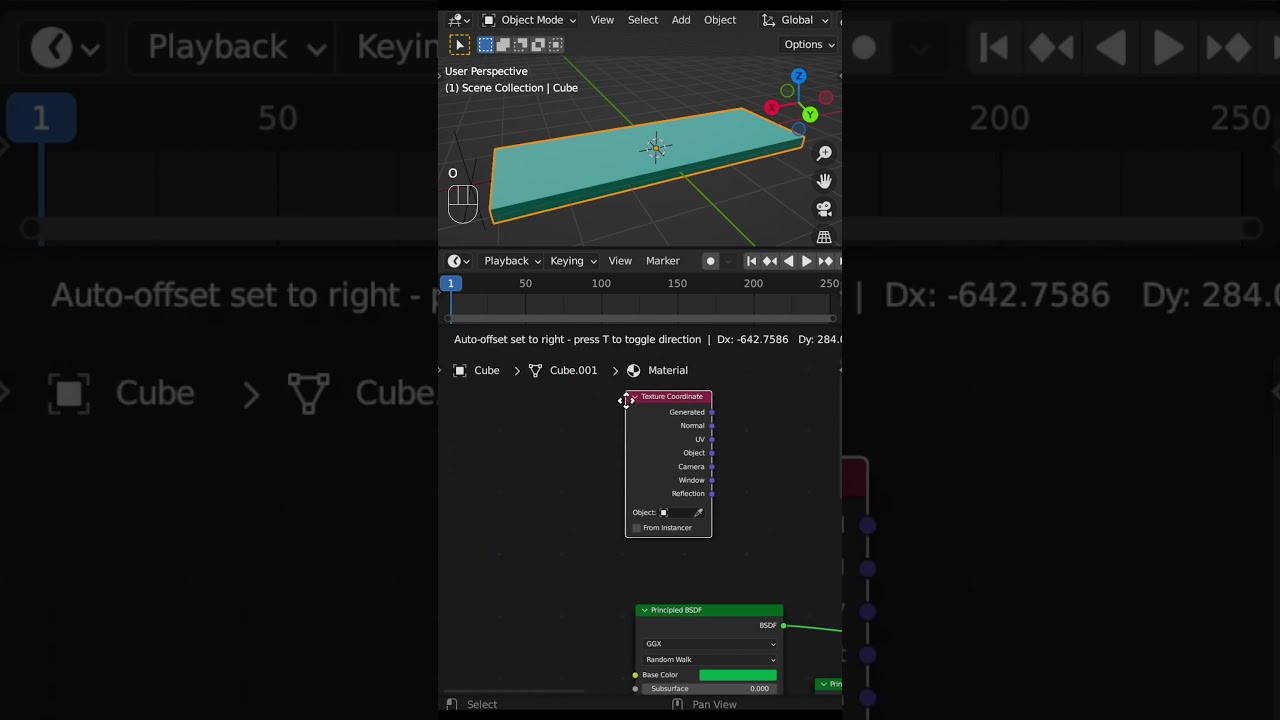Click the UV output socket
1280x720 pixels.
(x=711, y=439)
